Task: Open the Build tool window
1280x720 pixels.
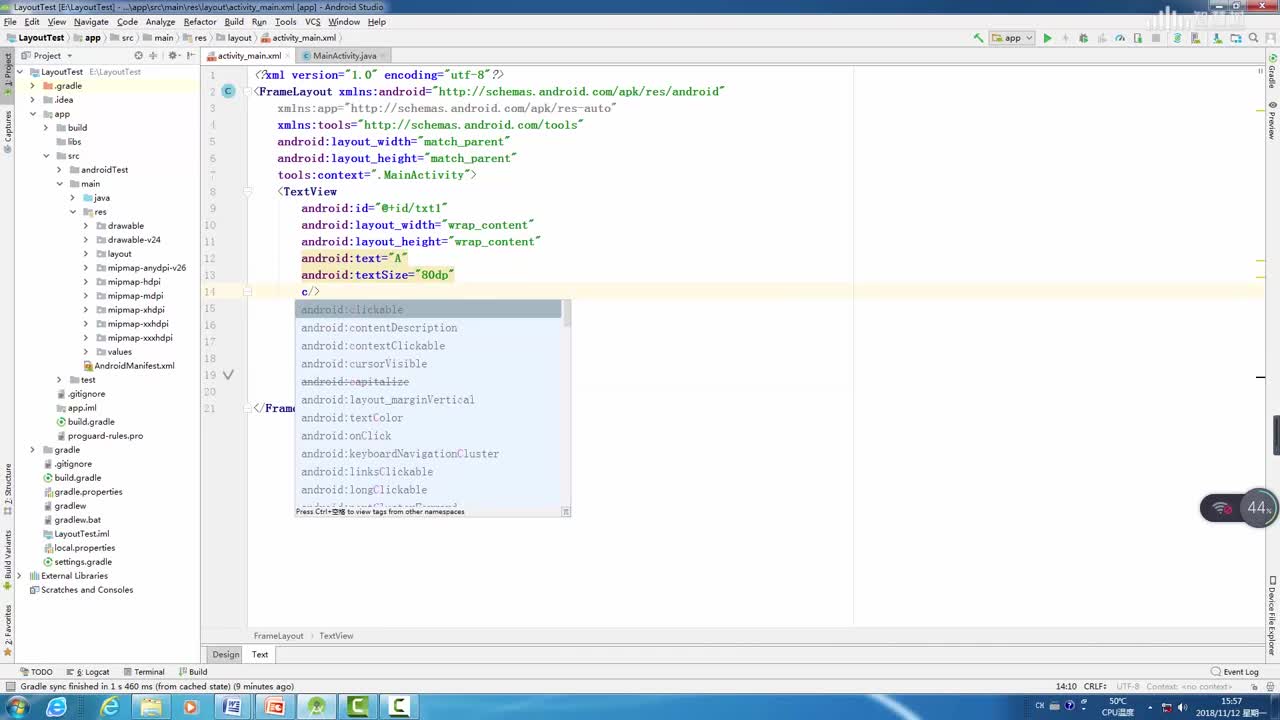Action: point(193,672)
